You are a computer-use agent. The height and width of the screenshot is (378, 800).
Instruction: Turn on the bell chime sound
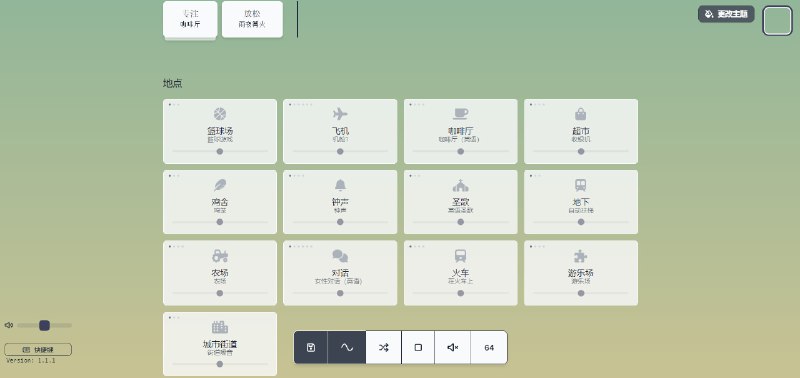coord(340,185)
